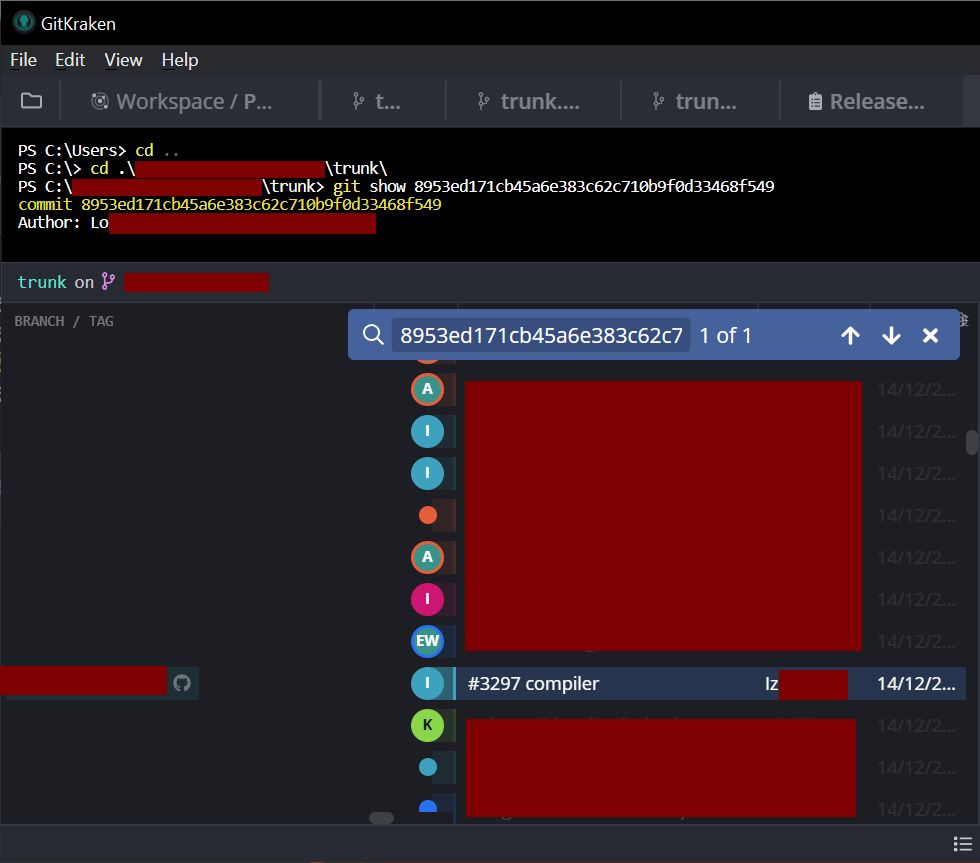Expand the BRANCH / TAG section
Viewport: 980px width, 863px height.
click(x=67, y=320)
